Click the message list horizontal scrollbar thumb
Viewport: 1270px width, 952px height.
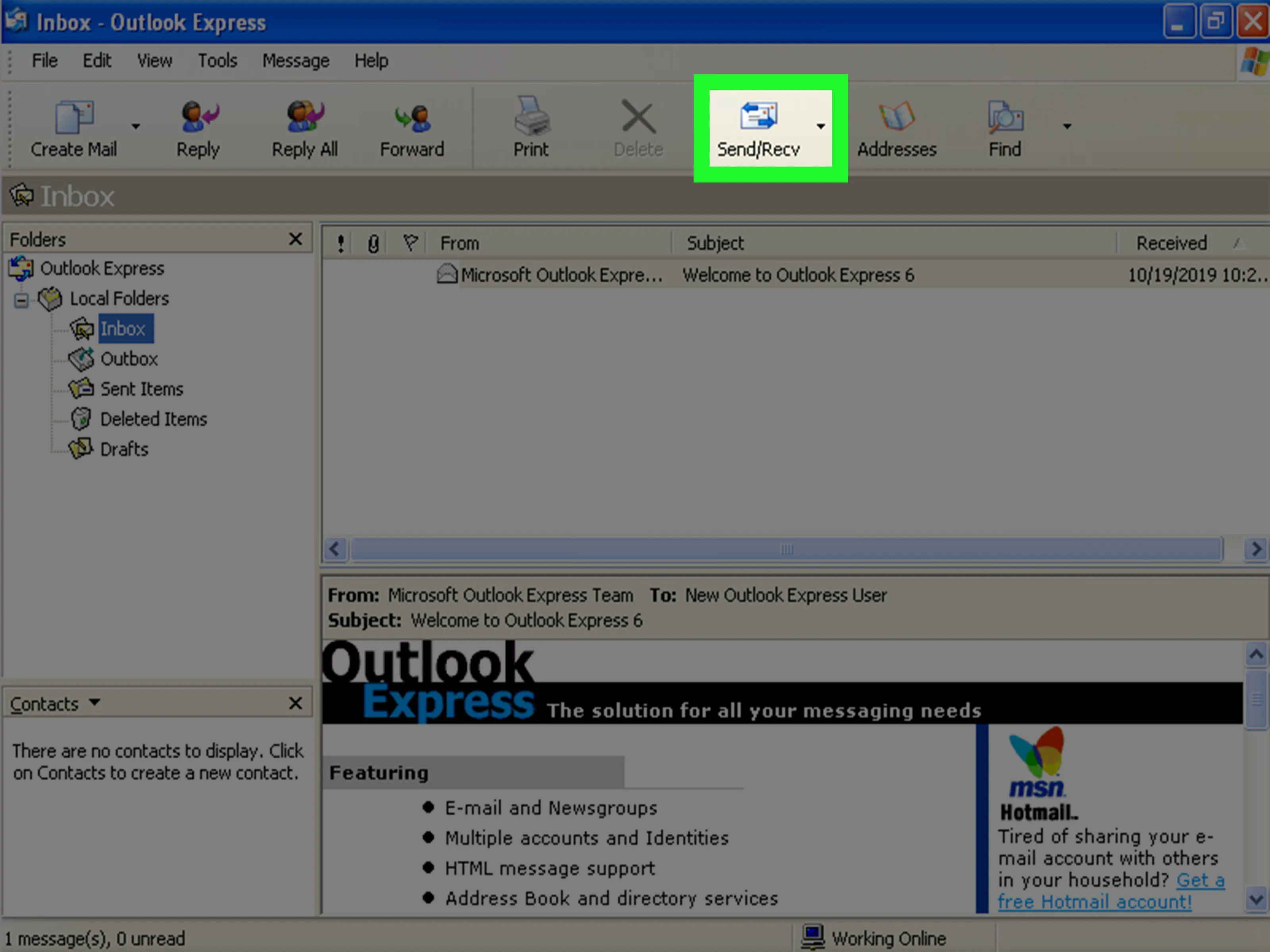(x=787, y=549)
